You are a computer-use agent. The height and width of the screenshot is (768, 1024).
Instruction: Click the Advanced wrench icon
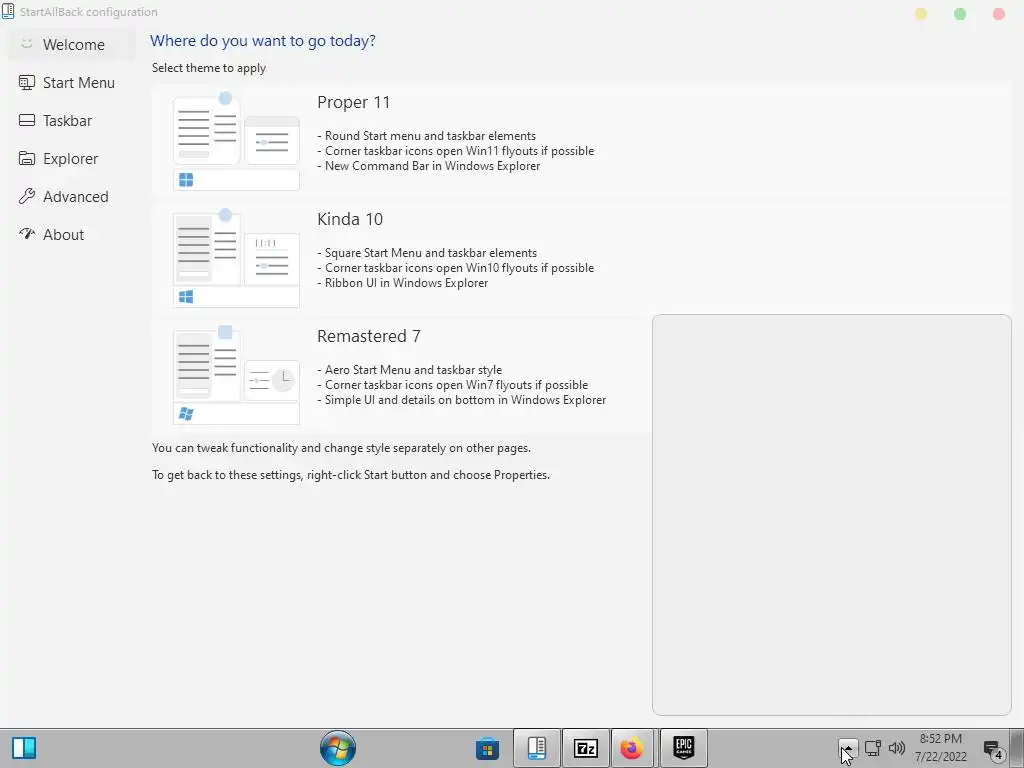click(27, 196)
